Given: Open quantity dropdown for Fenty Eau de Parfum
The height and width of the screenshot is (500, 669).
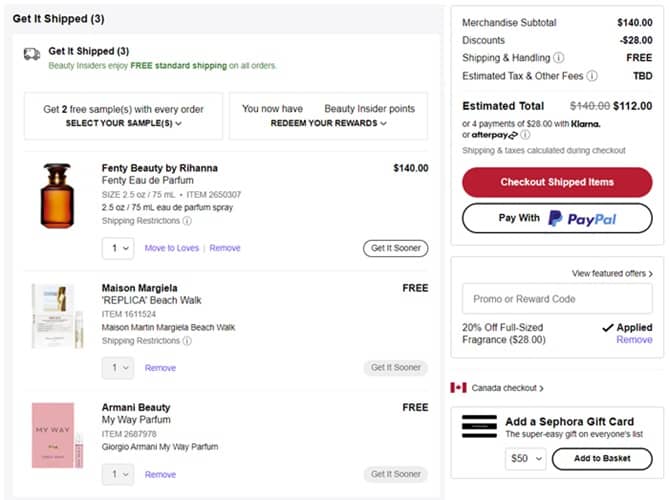Looking at the screenshot, I should coord(117,248).
